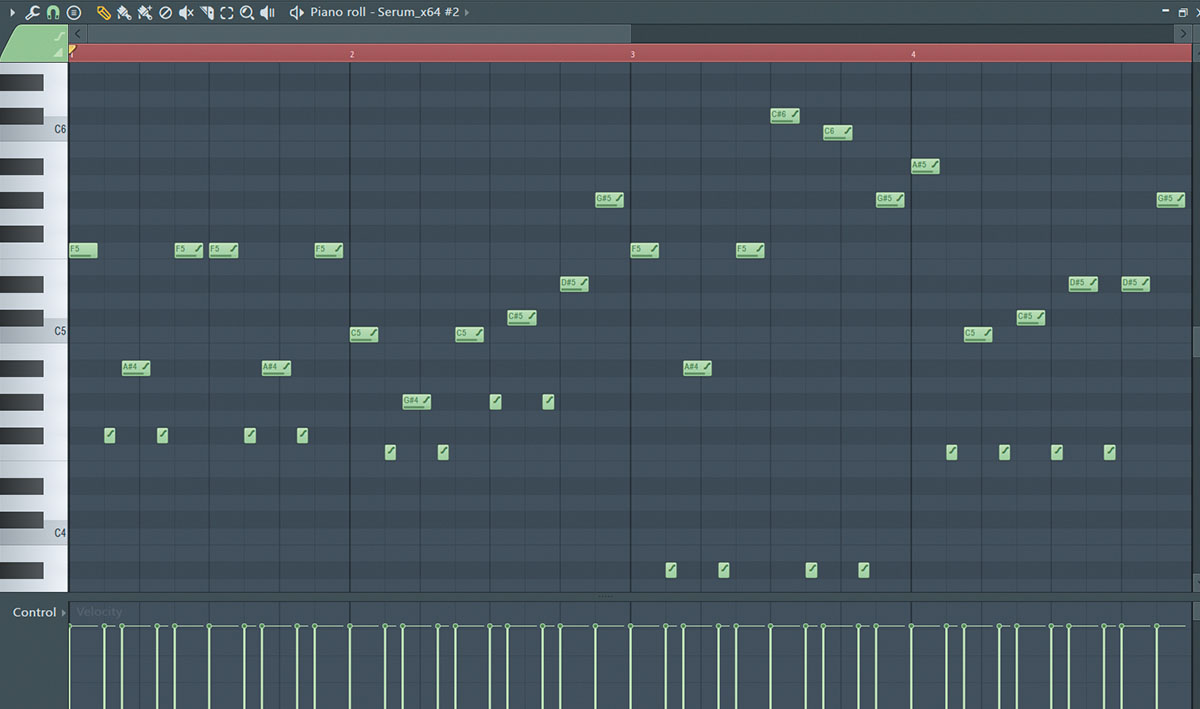Toggle the portamento switch in green corner
Image resolution: width=1200 pixels, height=709 pixels.
[x=59, y=37]
